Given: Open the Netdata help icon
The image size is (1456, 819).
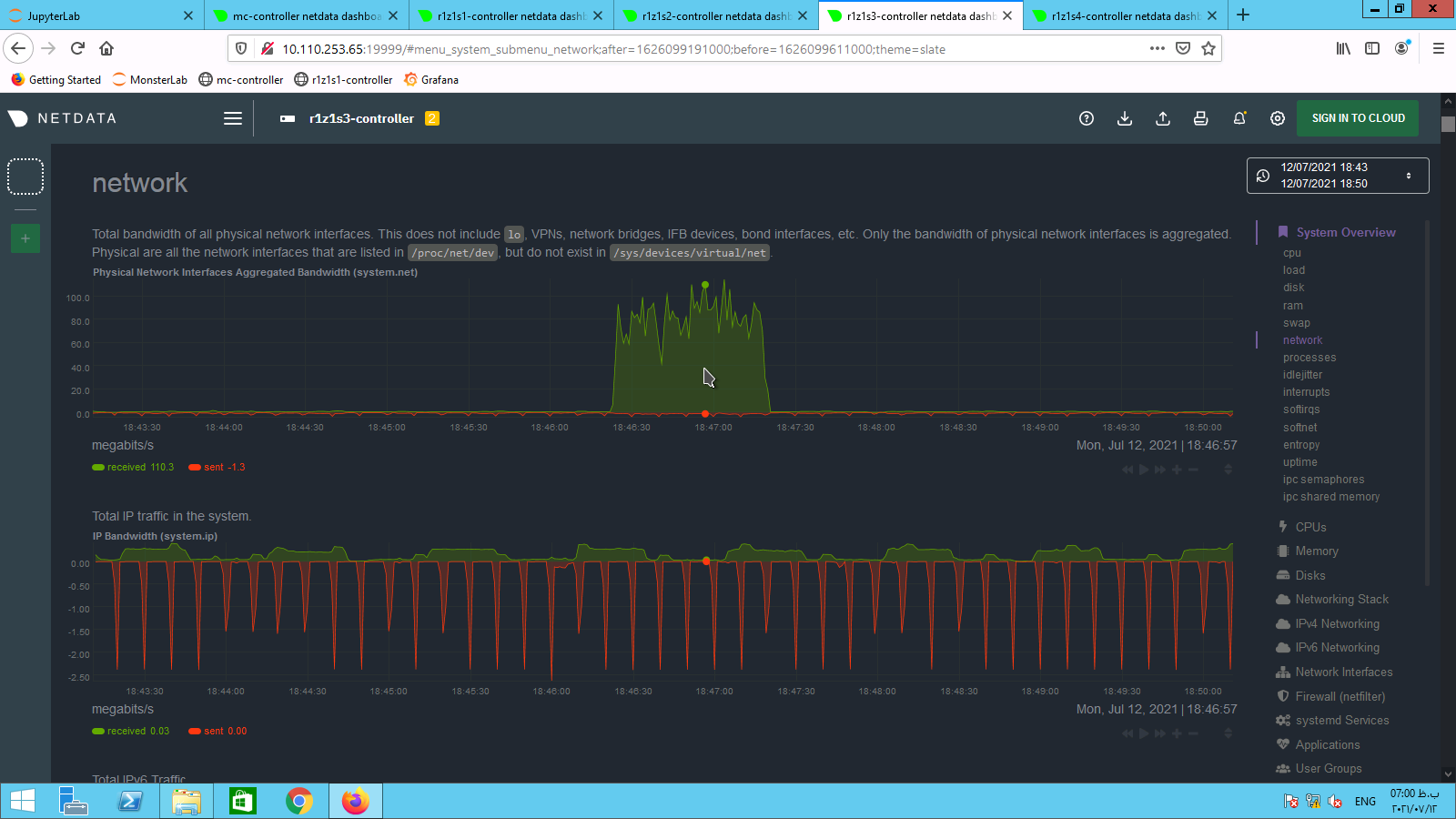Looking at the screenshot, I should [1086, 118].
